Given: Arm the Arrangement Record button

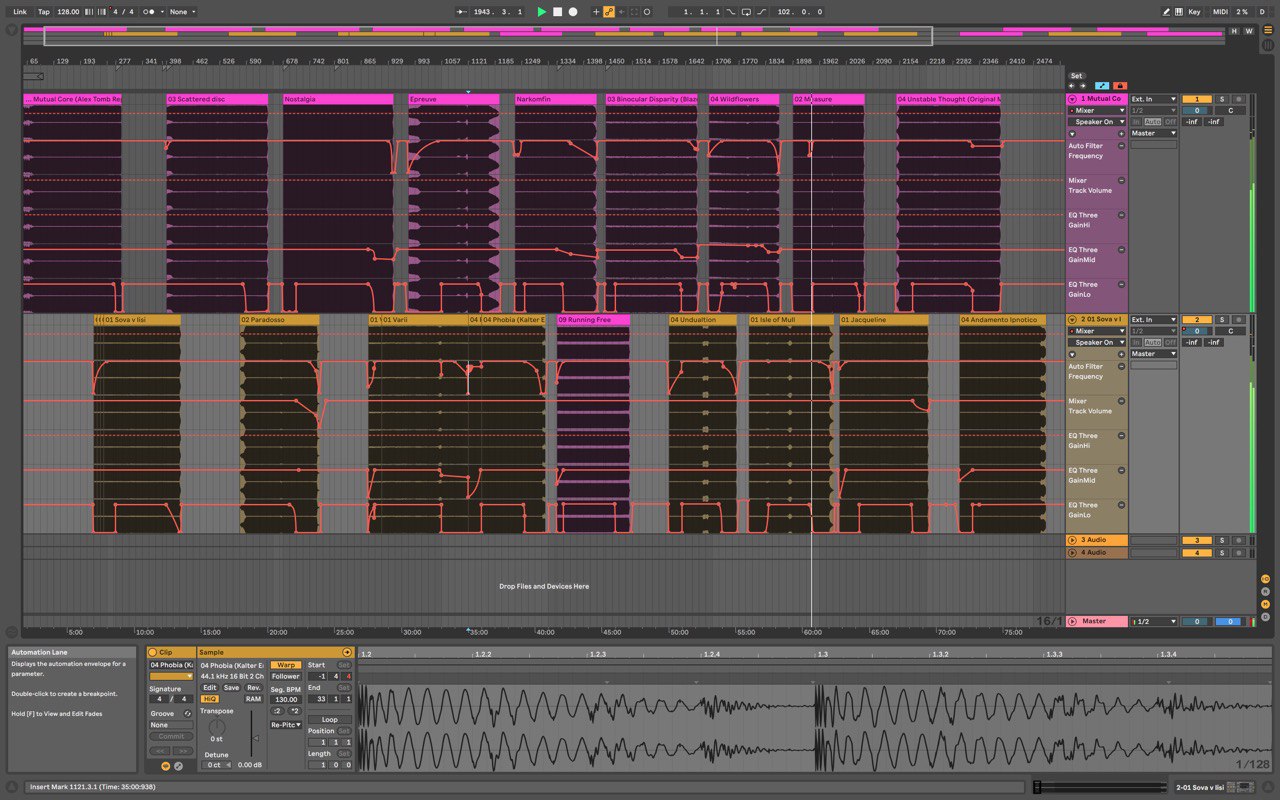Looking at the screenshot, I should [x=573, y=12].
